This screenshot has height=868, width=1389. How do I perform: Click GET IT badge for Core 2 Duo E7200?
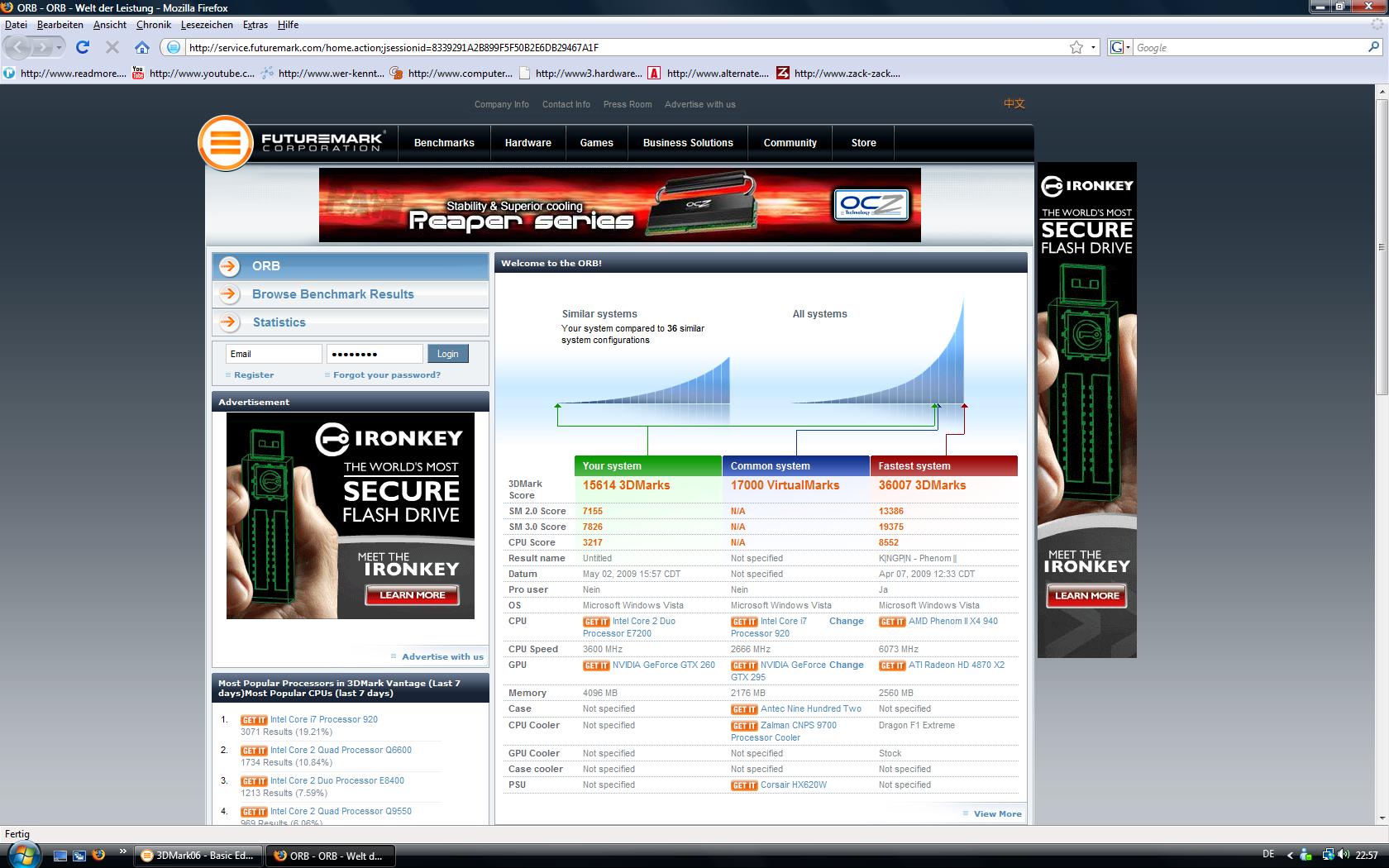[x=595, y=622]
